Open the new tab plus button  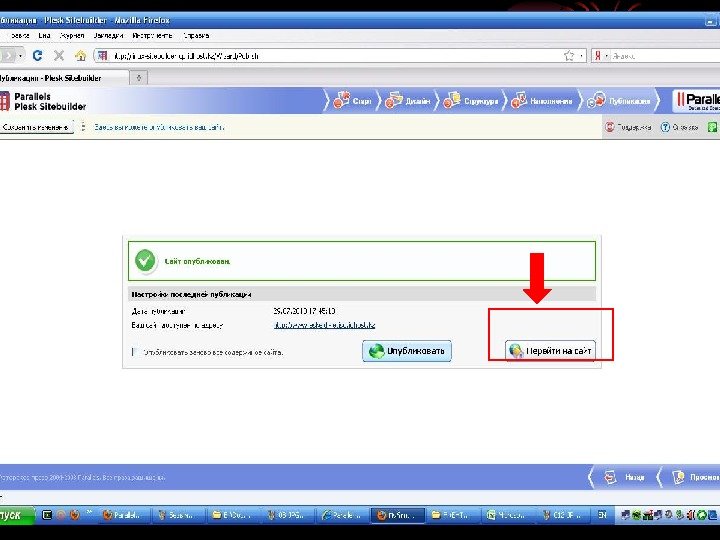click(139, 78)
